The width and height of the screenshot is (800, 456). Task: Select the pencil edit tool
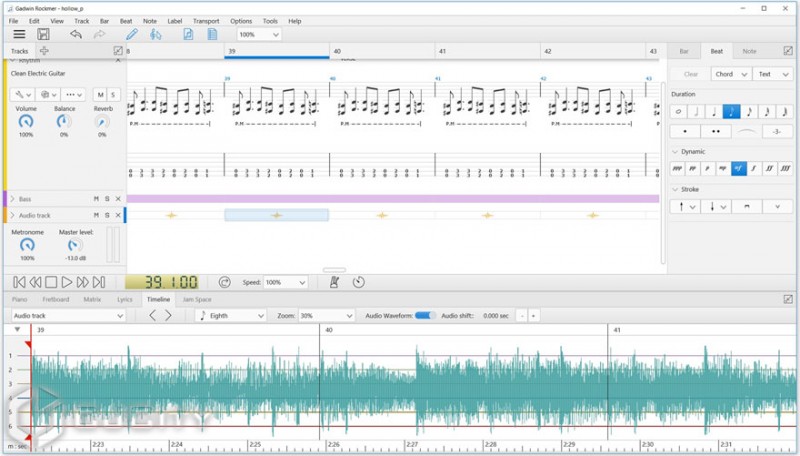132,34
